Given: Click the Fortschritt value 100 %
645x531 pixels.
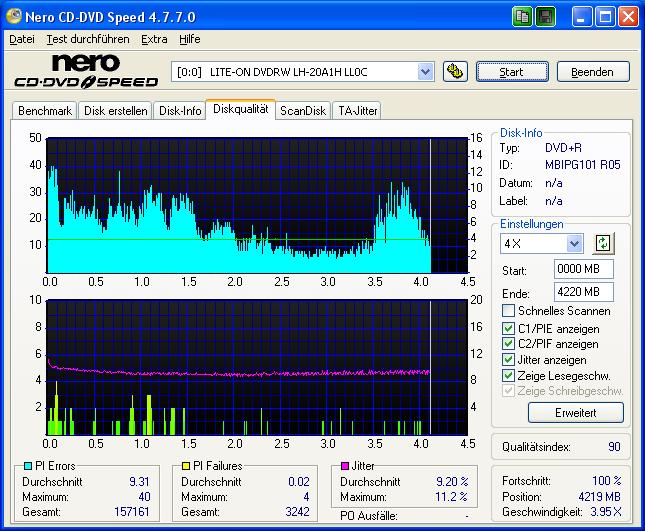Looking at the screenshot, I should (607, 480).
